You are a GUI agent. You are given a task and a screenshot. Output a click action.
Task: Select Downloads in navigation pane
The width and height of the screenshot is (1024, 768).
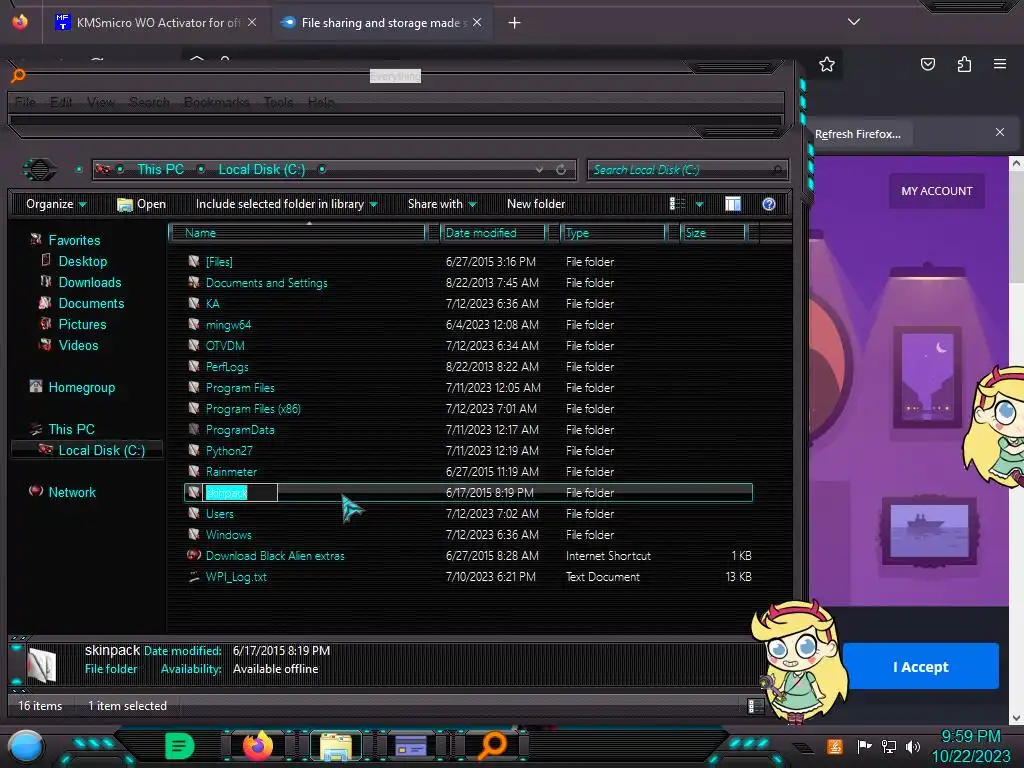tap(89, 282)
